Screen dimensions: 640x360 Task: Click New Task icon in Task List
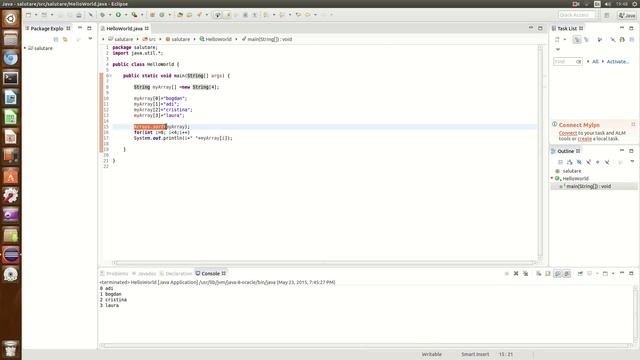pyautogui.click(x=557, y=40)
